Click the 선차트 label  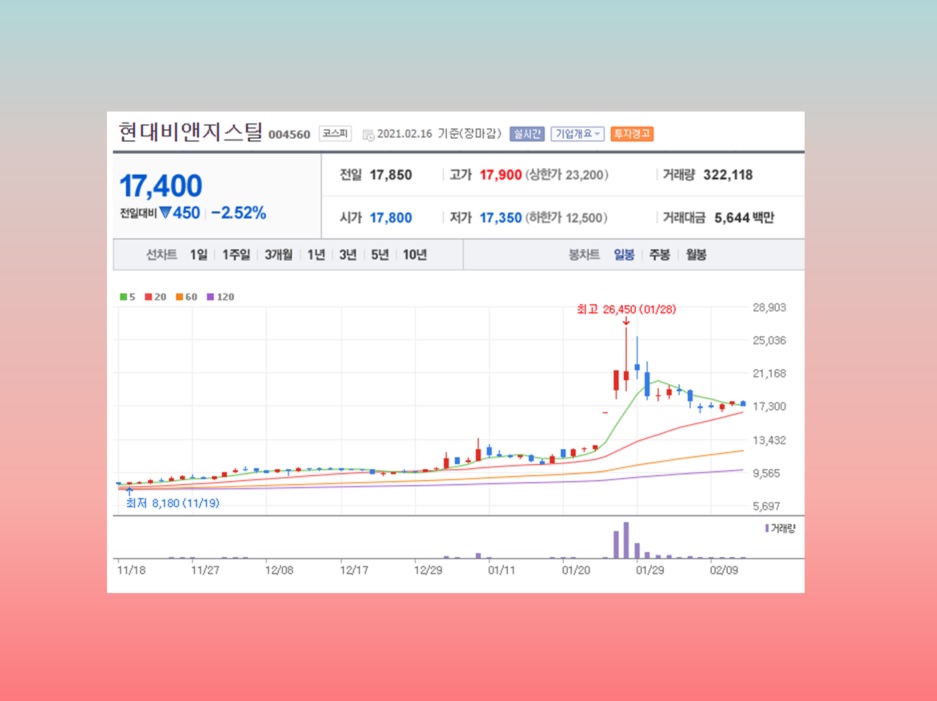coord(162,255)
